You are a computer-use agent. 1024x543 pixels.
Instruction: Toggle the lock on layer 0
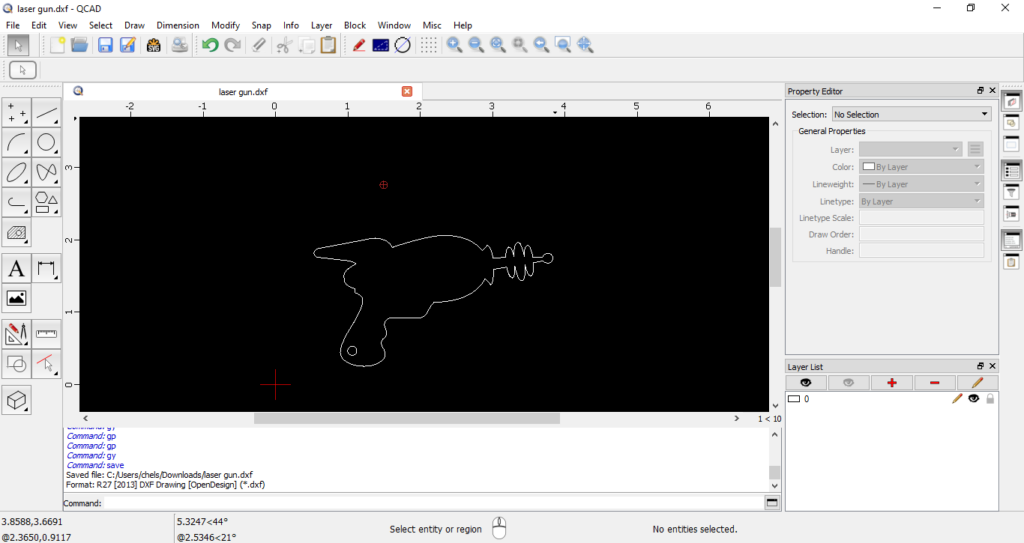(x=990, y=399)
